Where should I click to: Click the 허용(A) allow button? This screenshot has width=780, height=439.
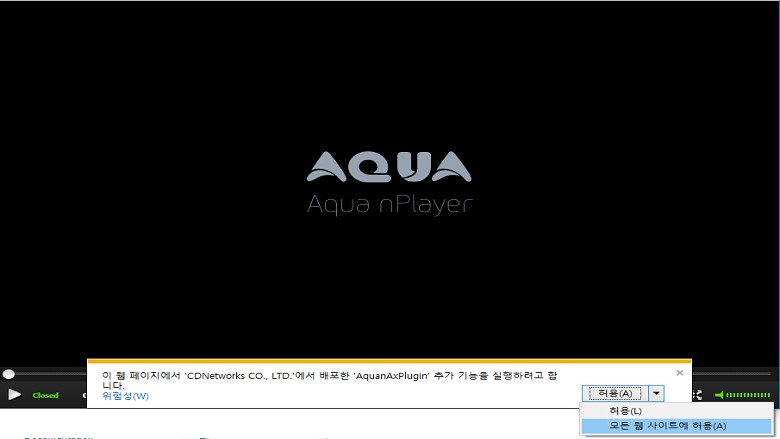615,393
